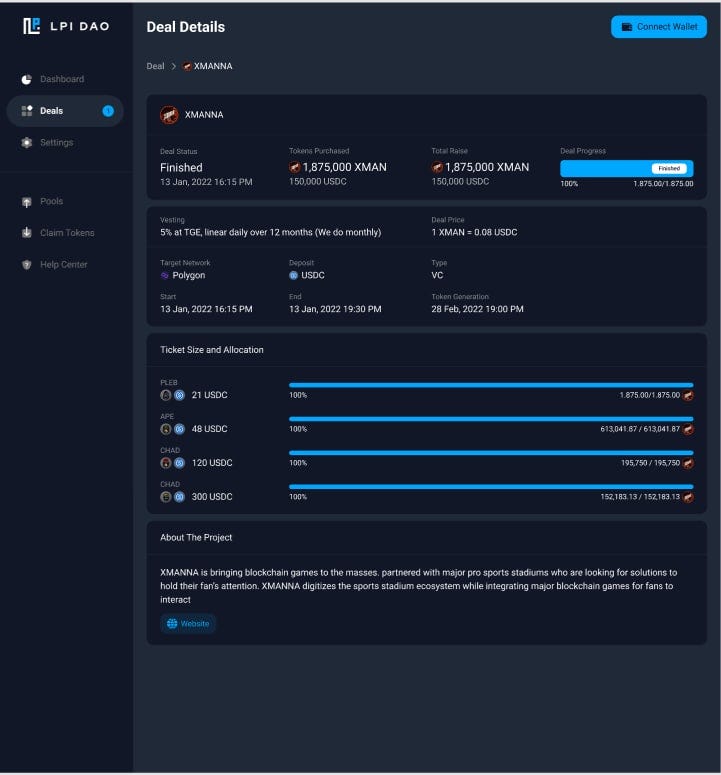Image resolution: width=721 pixels, height=775 pixels.
Task: Click the Deals grid icon in sidebar
Action: click(x=27, y=111)
